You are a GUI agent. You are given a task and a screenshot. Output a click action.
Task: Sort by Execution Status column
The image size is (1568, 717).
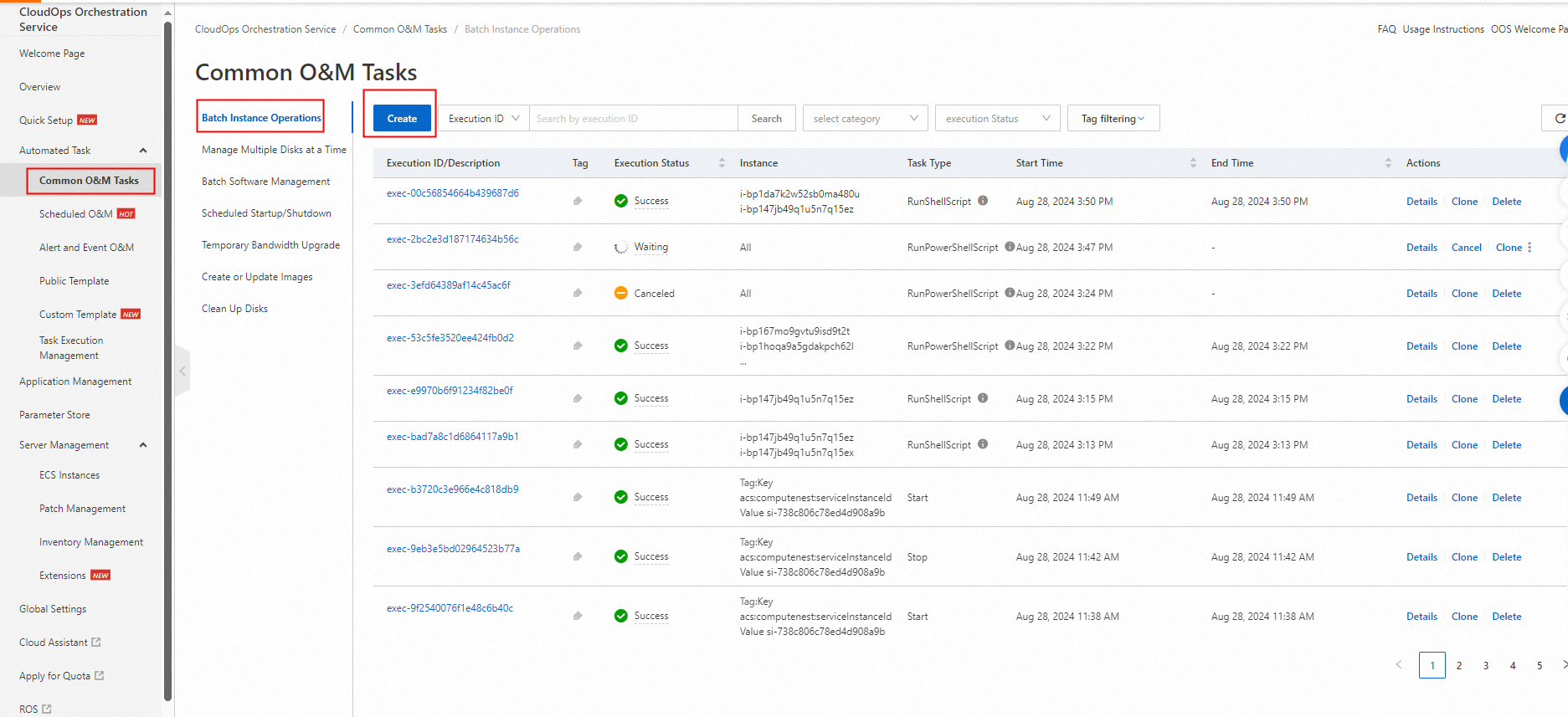pyautogui.click(x=722, y=163)
